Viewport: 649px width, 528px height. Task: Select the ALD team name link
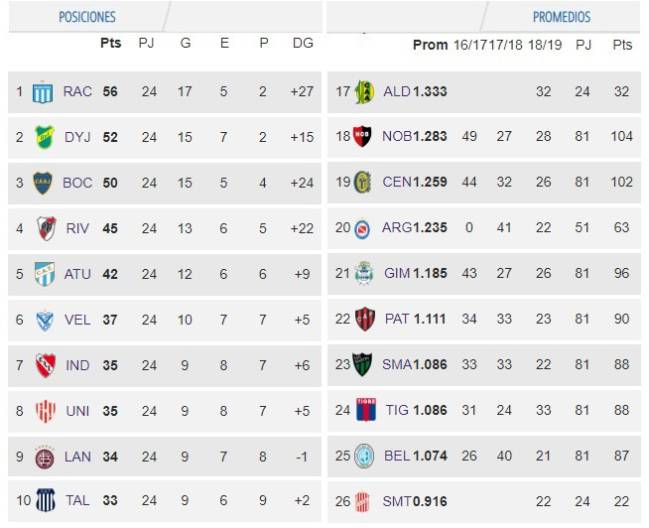pos(397,91)
